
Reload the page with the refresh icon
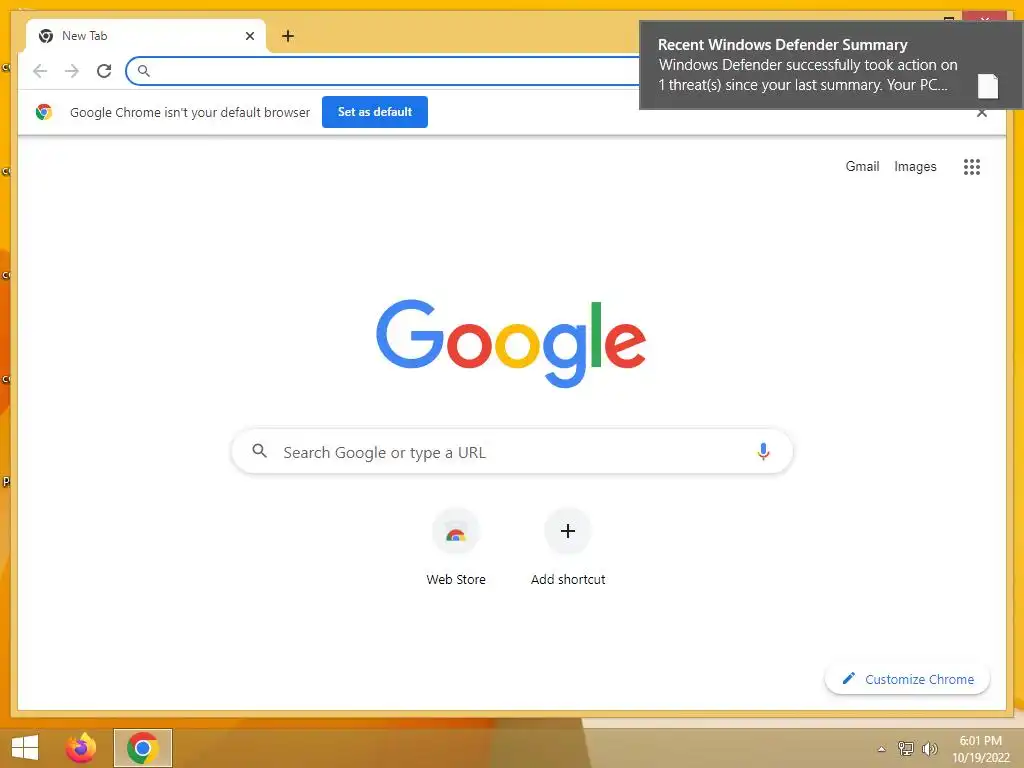point(104,71)
